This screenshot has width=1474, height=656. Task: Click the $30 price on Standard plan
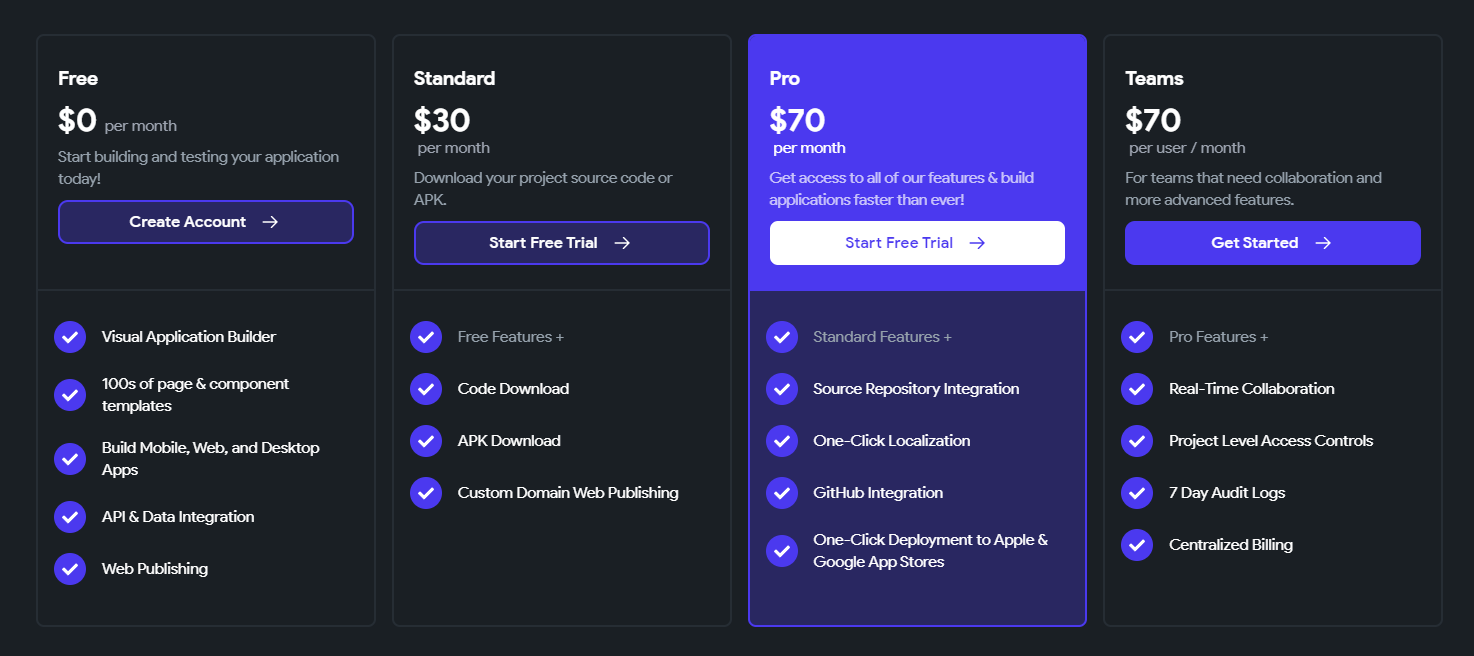click(442, 120)
